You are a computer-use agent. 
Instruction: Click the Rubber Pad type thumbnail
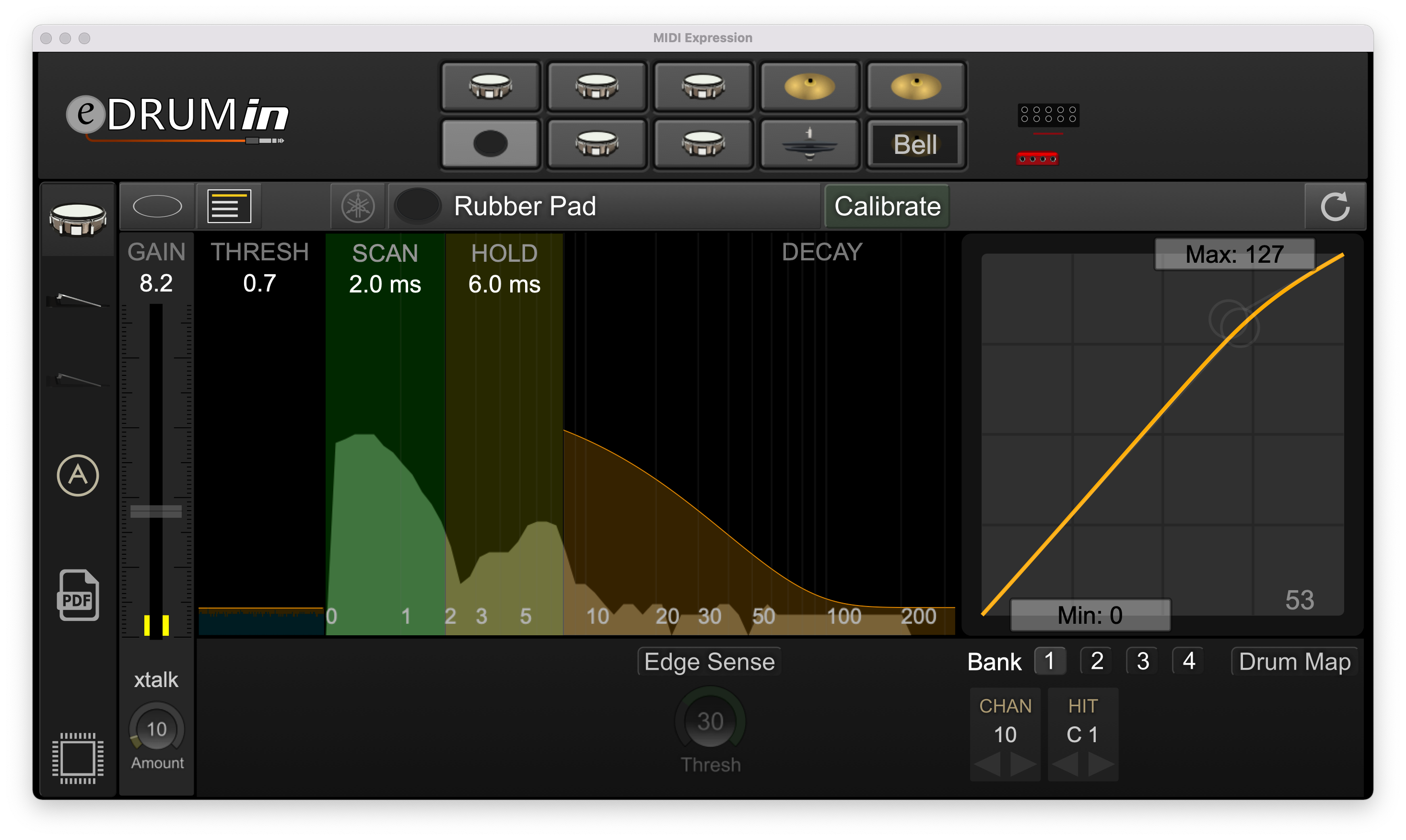(417, 206)
